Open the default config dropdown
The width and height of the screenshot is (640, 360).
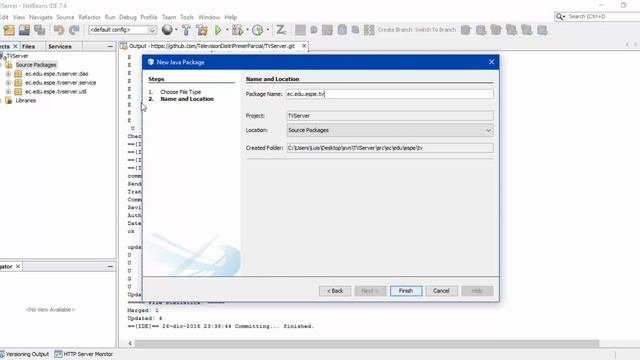[122, 30]
